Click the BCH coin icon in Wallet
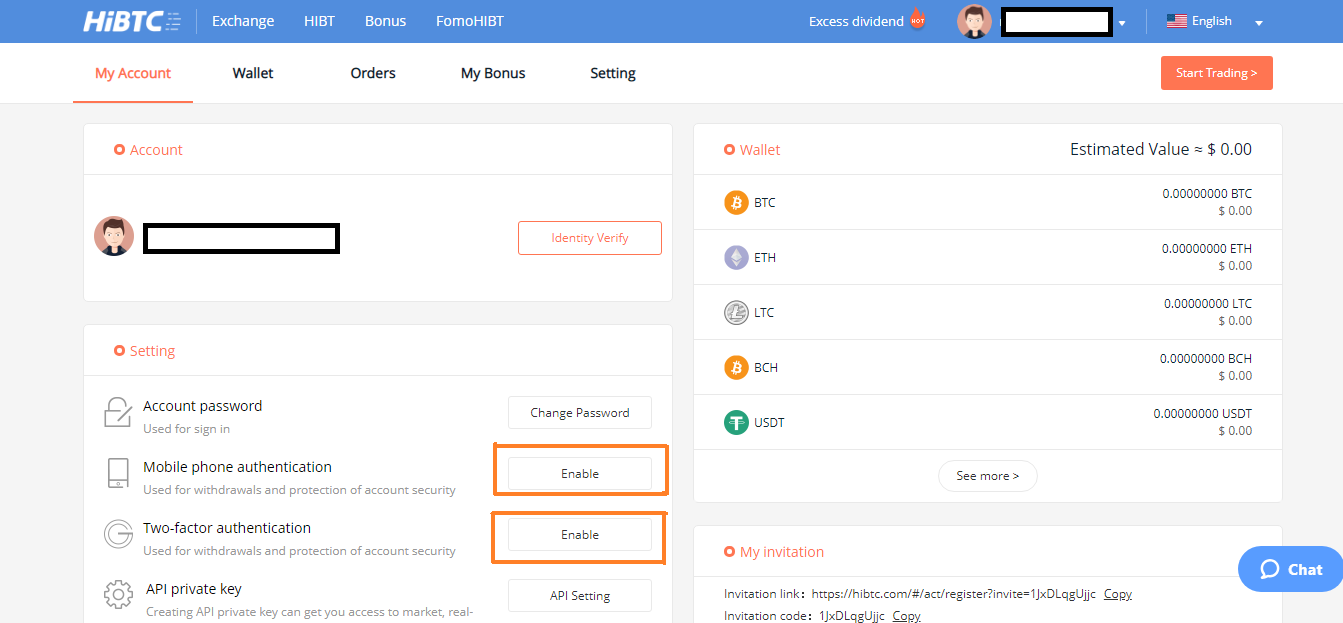This screenshot has height=623, width=1343. 736,368
